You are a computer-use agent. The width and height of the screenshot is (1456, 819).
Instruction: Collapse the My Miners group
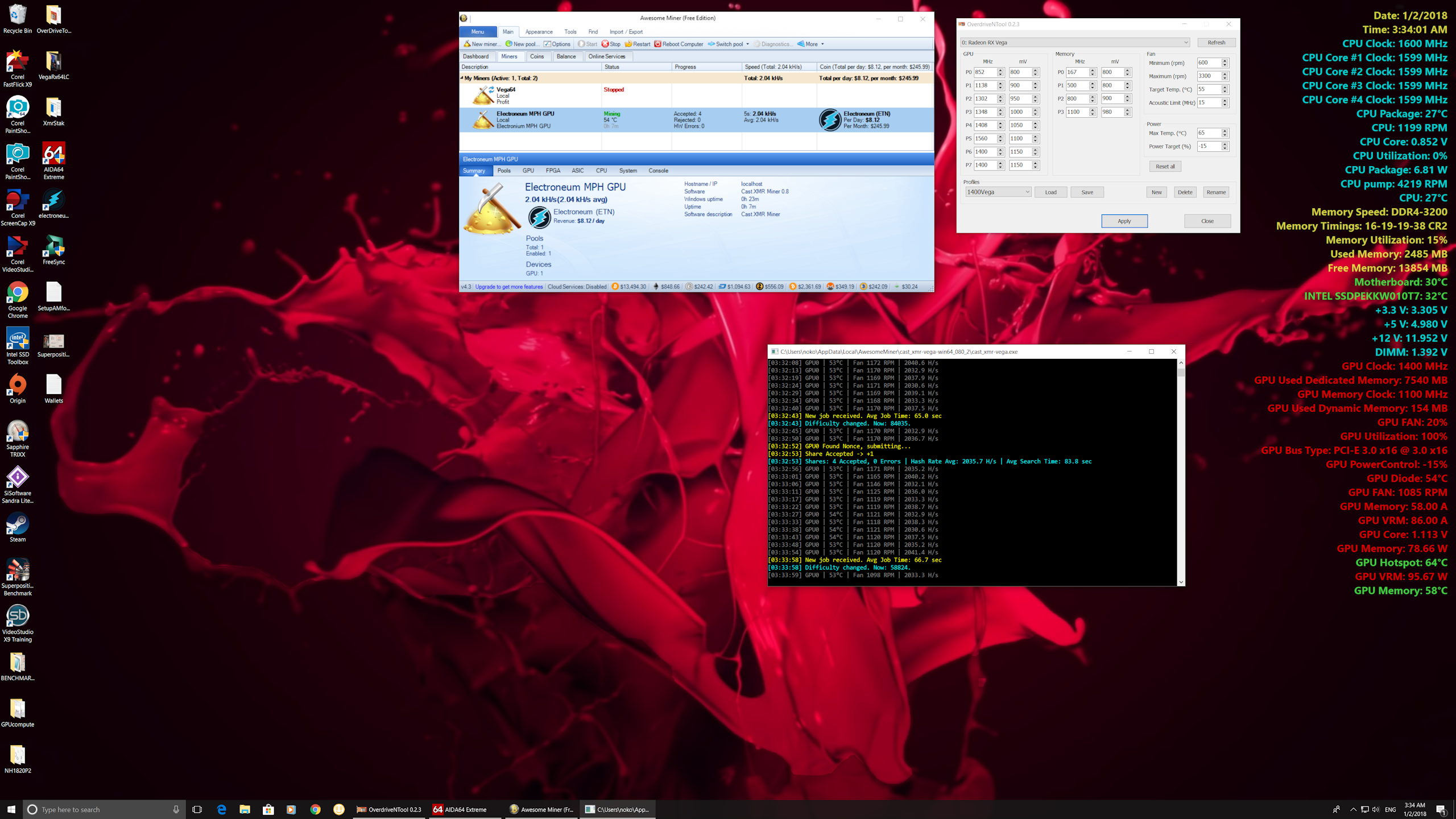pyautogui.click(x=462, y=78)
